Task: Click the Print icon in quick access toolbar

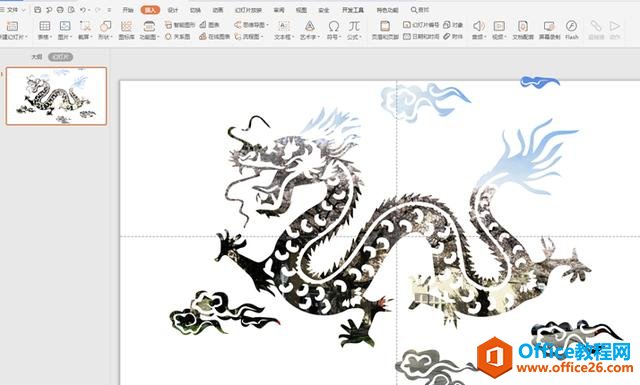Action: [x=60, y=9]
